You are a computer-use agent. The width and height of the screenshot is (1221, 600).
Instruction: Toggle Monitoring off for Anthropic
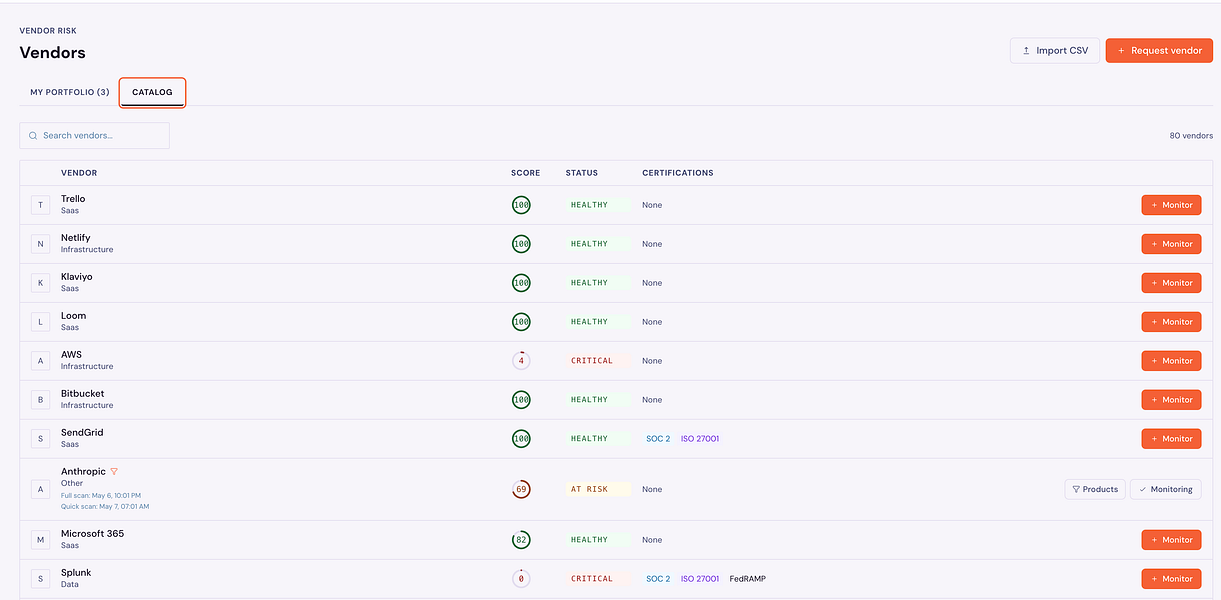1165,490
